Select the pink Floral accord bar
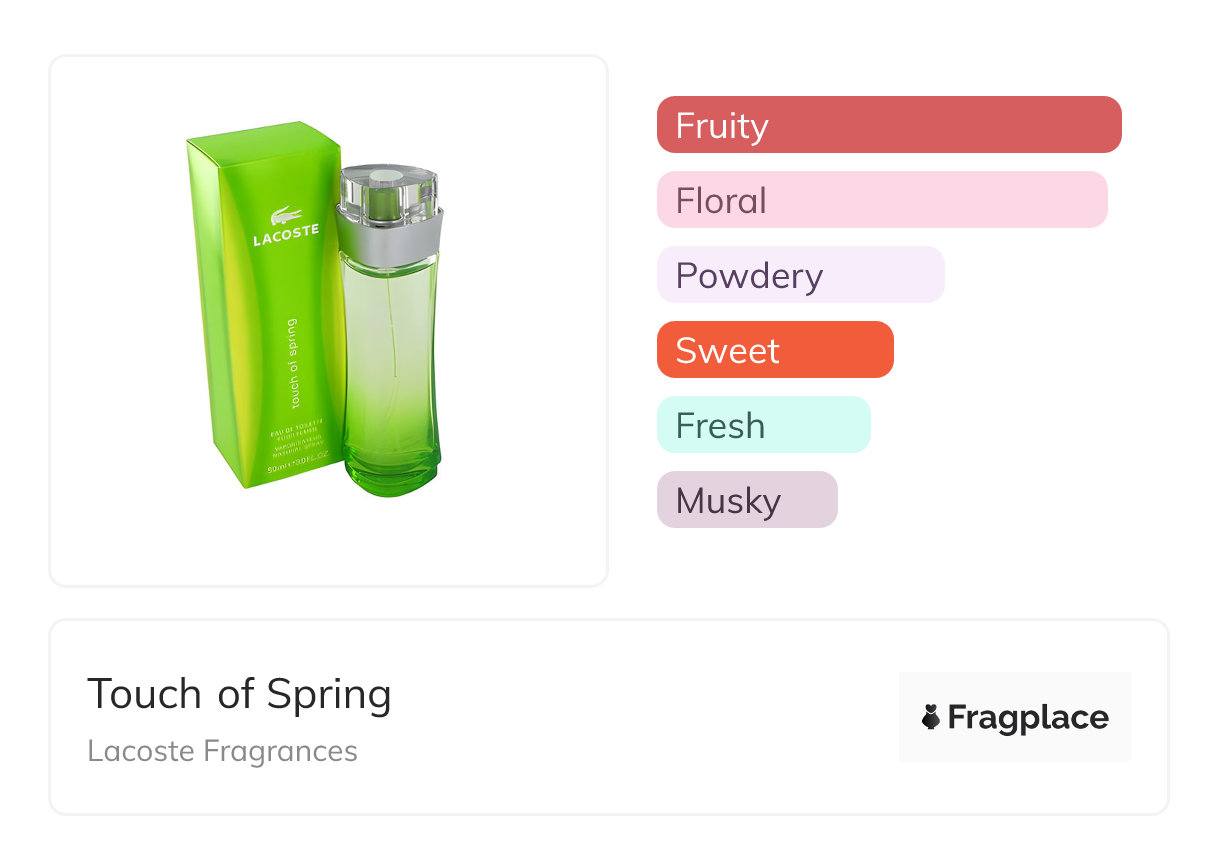 pyautogui.click(x=881, y=200)
